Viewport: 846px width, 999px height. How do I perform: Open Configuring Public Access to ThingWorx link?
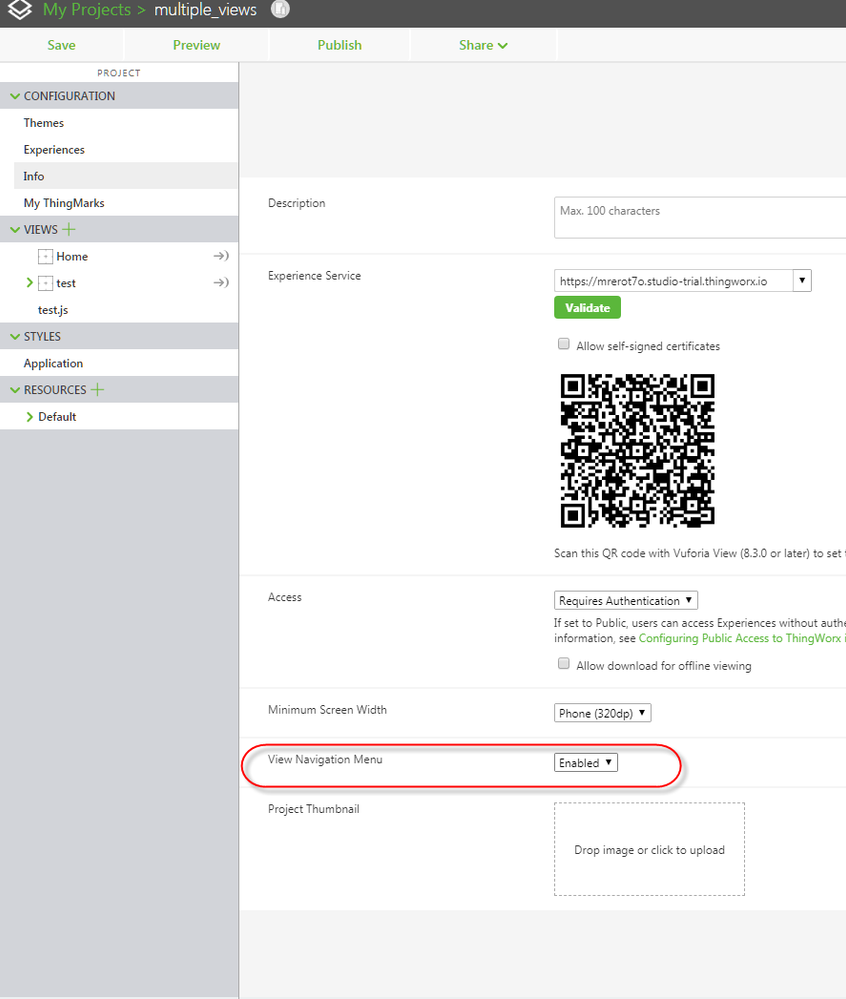(741, 638)
